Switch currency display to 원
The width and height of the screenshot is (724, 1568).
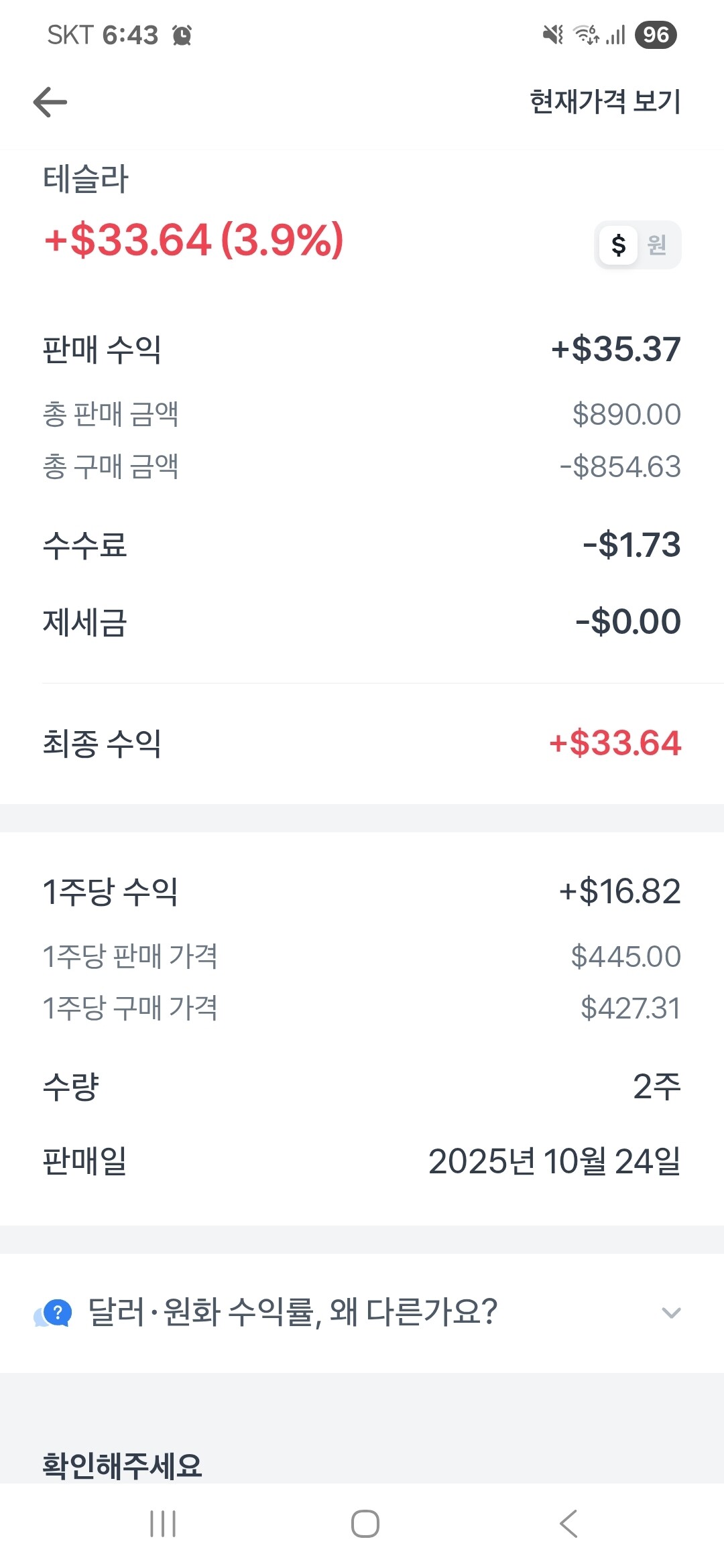pyautogui.click(x=657, y=245)
